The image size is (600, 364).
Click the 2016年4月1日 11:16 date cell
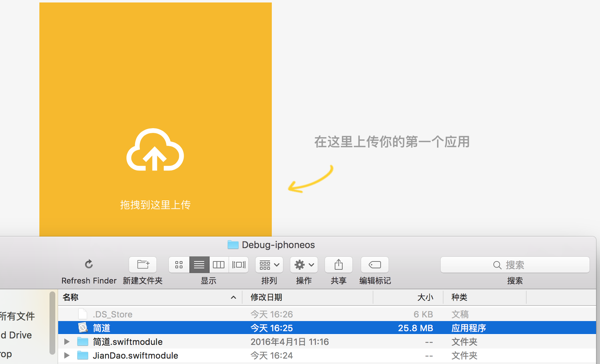point(289,342)
